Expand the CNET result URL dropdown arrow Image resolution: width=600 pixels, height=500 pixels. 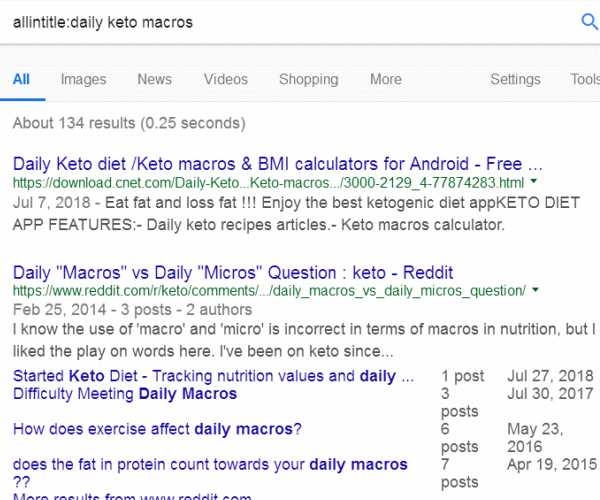tap(534, 184)
